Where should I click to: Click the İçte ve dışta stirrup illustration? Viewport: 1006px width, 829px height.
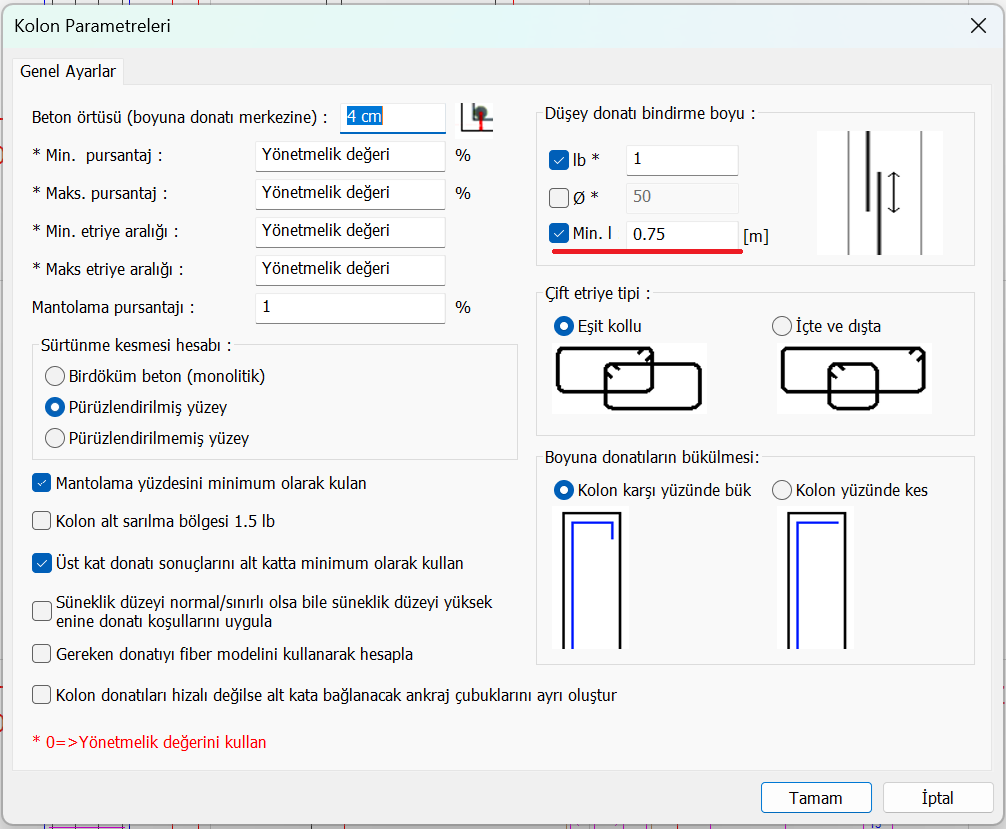click(x=855, y=378)
